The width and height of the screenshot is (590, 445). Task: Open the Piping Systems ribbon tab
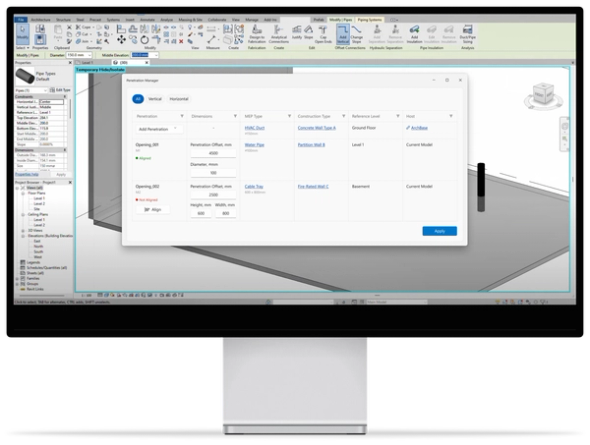370,20
